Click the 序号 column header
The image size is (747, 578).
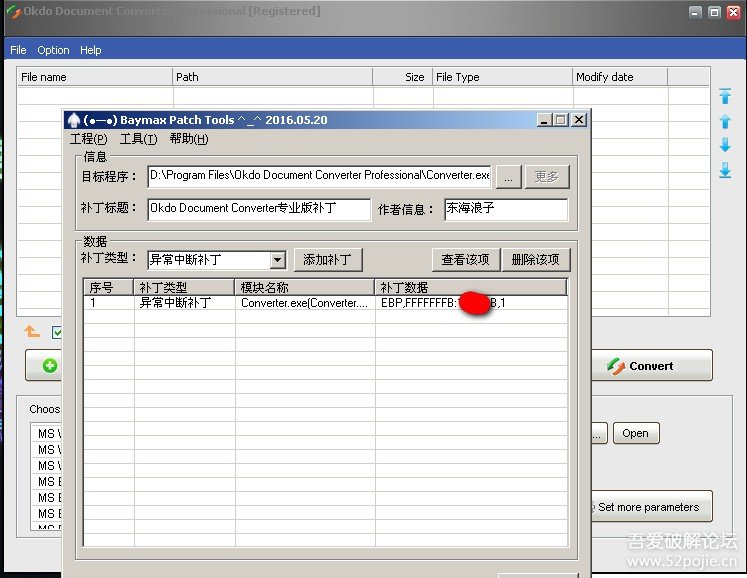click(x=109, y=287)
